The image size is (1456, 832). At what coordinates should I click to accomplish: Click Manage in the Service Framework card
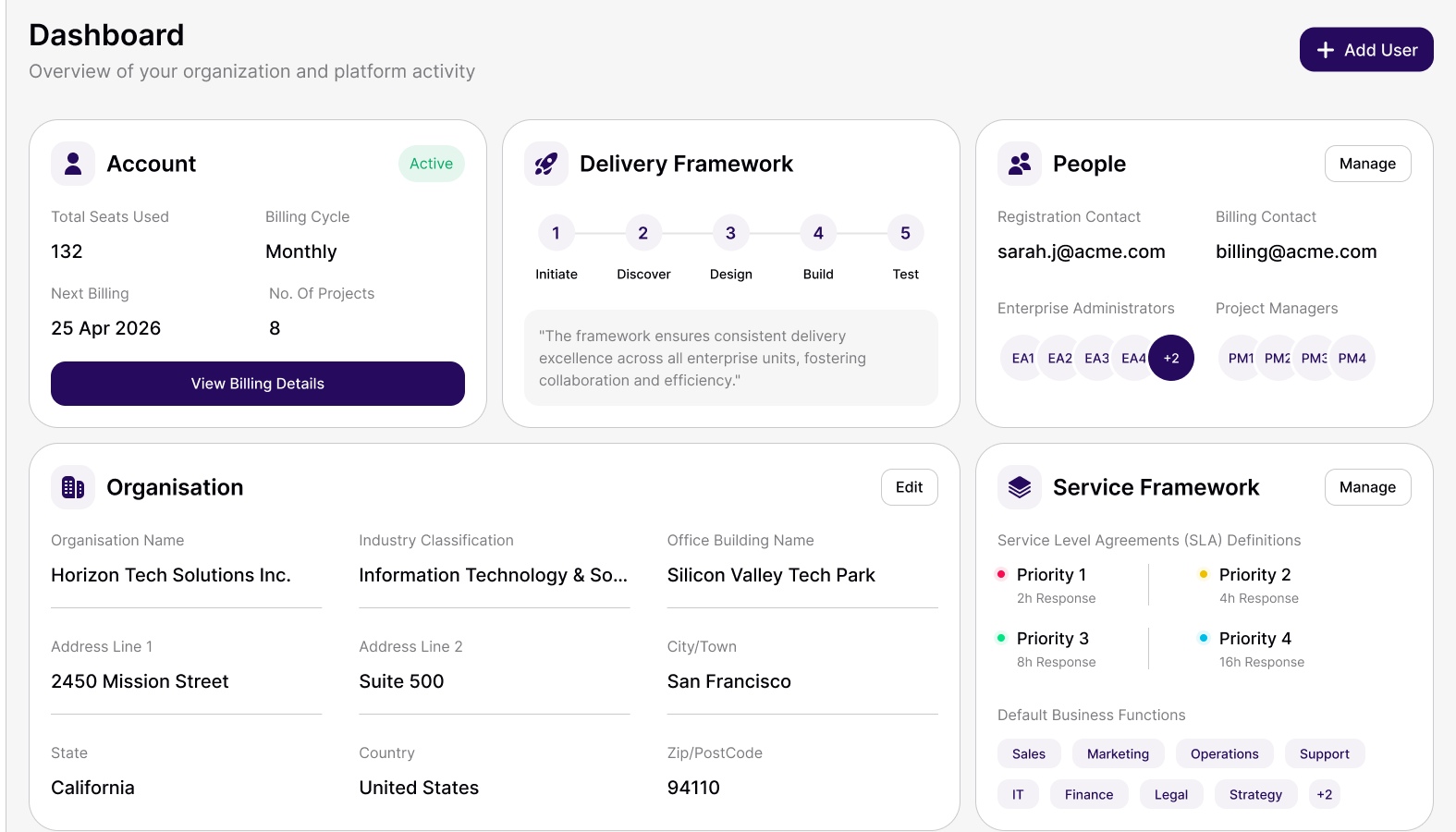click(1367, 487)
